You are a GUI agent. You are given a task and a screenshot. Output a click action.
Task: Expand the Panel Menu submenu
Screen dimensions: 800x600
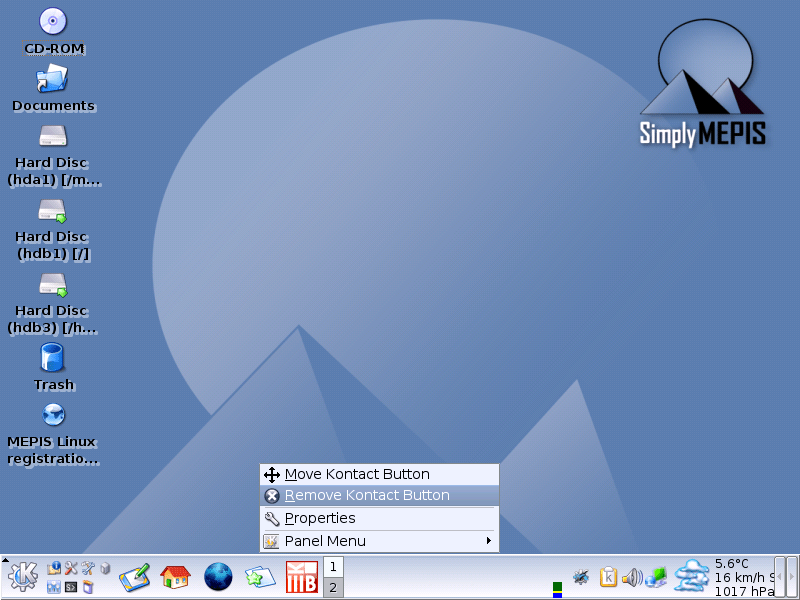[378, 540]
